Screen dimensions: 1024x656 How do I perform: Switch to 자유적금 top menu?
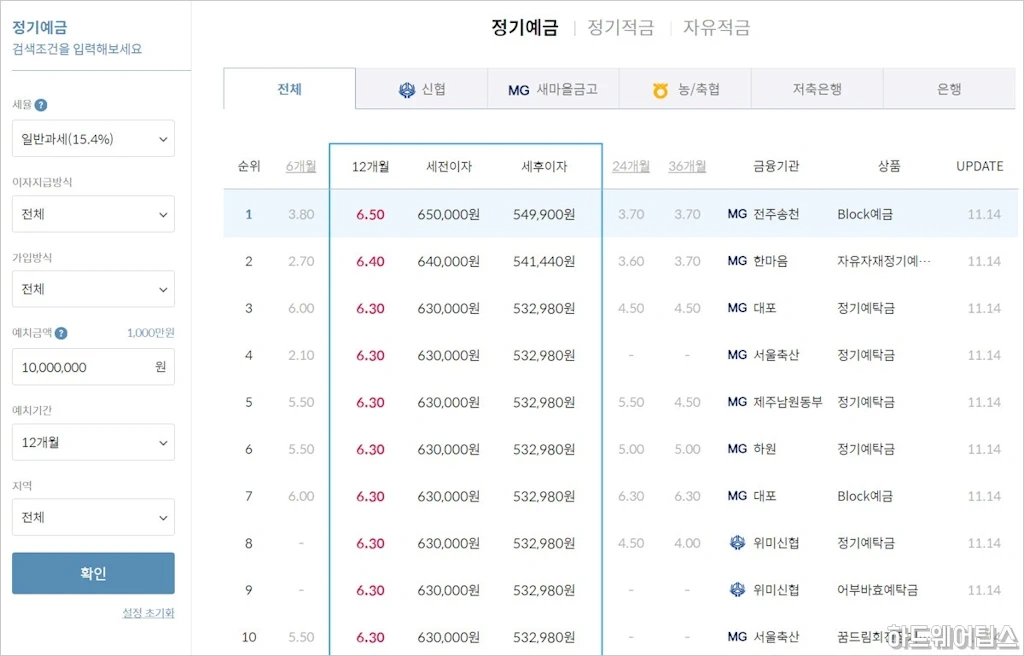tap(717, 27)
